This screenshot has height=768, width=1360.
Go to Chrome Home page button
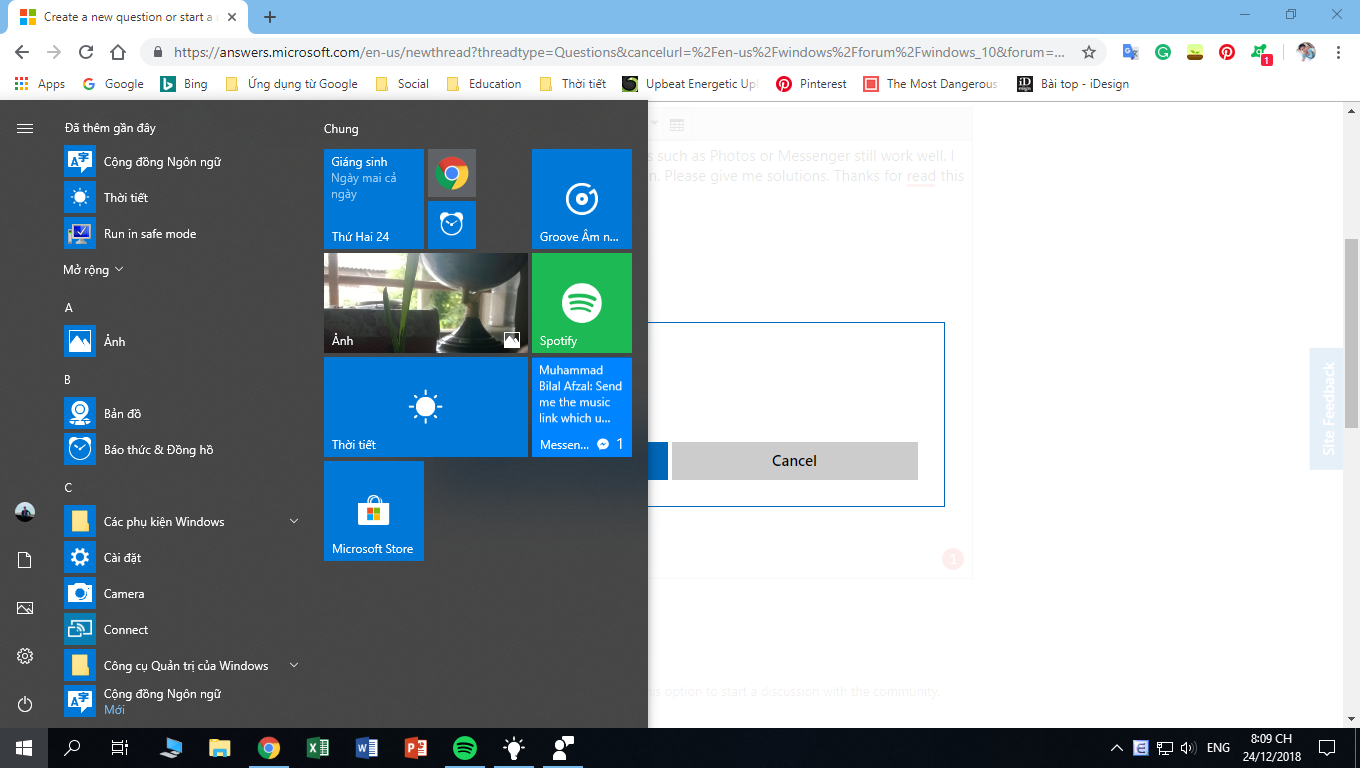click(118, 52)
